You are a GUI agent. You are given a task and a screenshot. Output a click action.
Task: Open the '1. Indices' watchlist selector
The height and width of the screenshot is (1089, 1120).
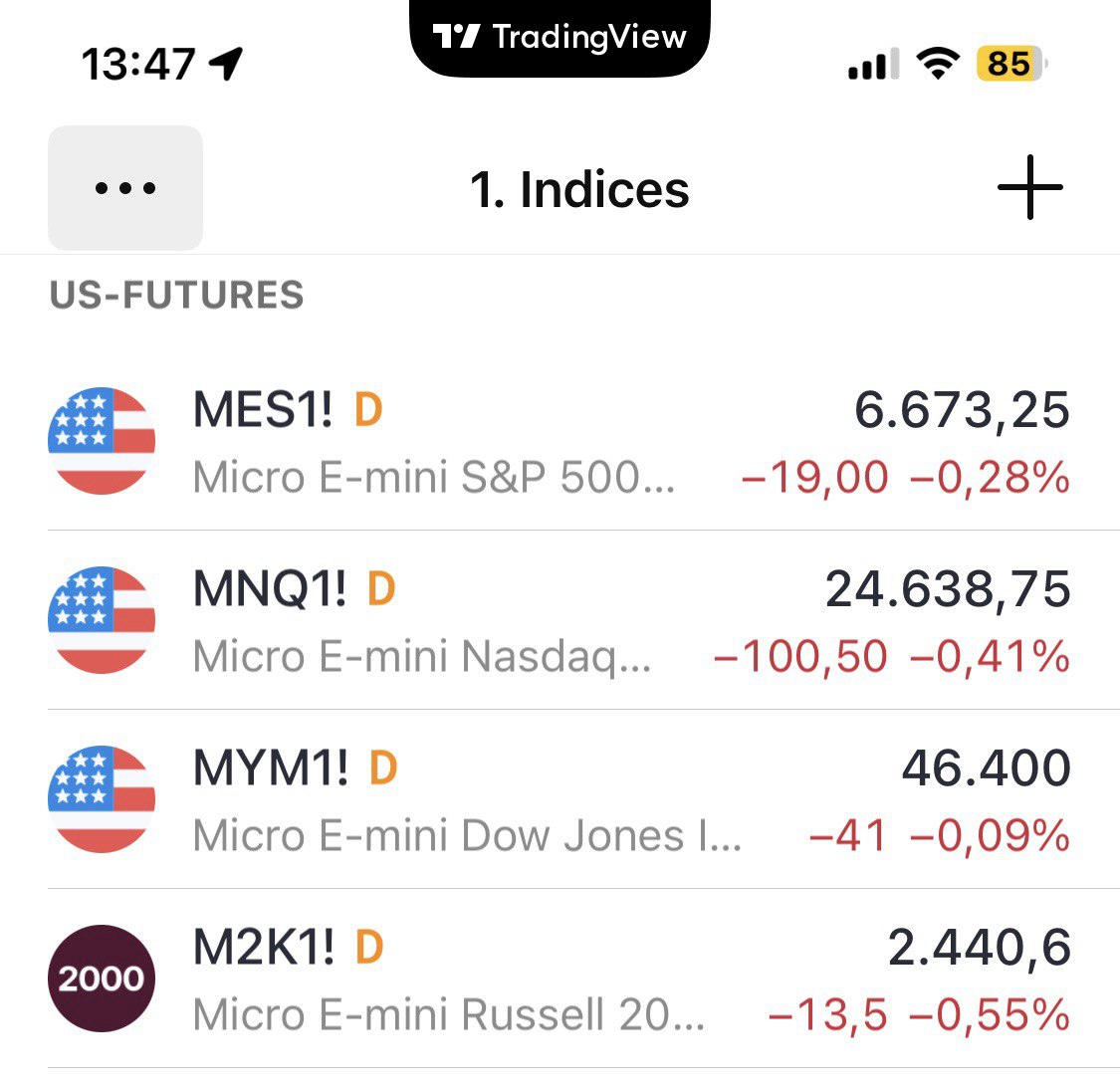click(579, 189)
